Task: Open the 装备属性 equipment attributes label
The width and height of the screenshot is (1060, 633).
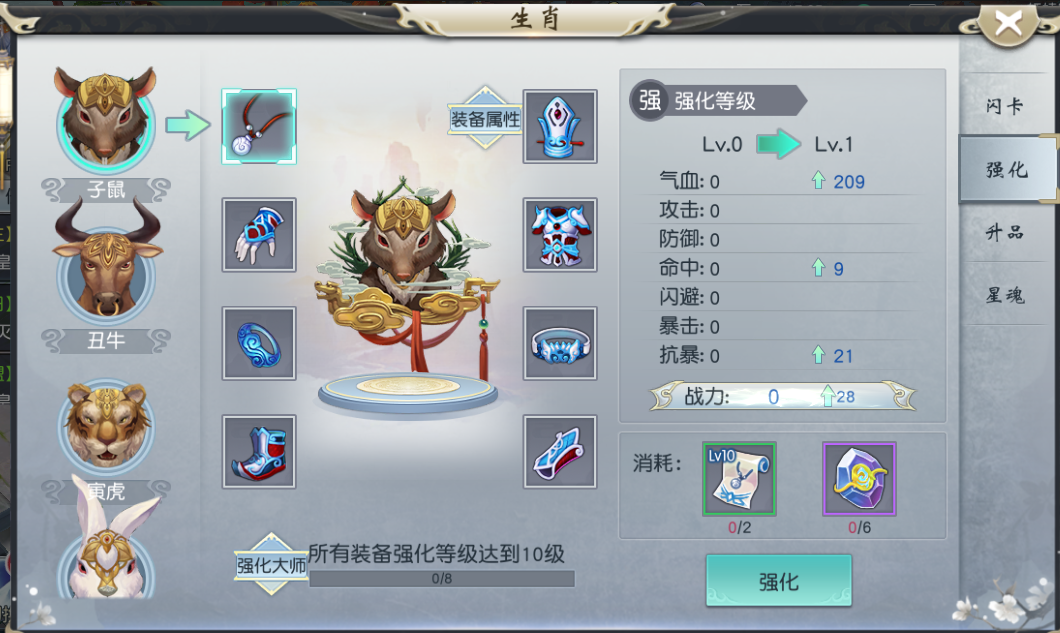Action: pyautogui.click(x=485, y=118)
